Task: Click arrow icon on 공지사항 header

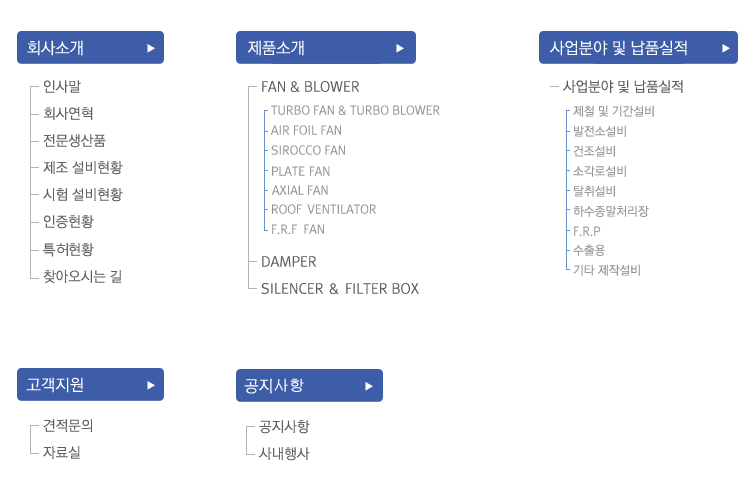Action: [369, 386]
